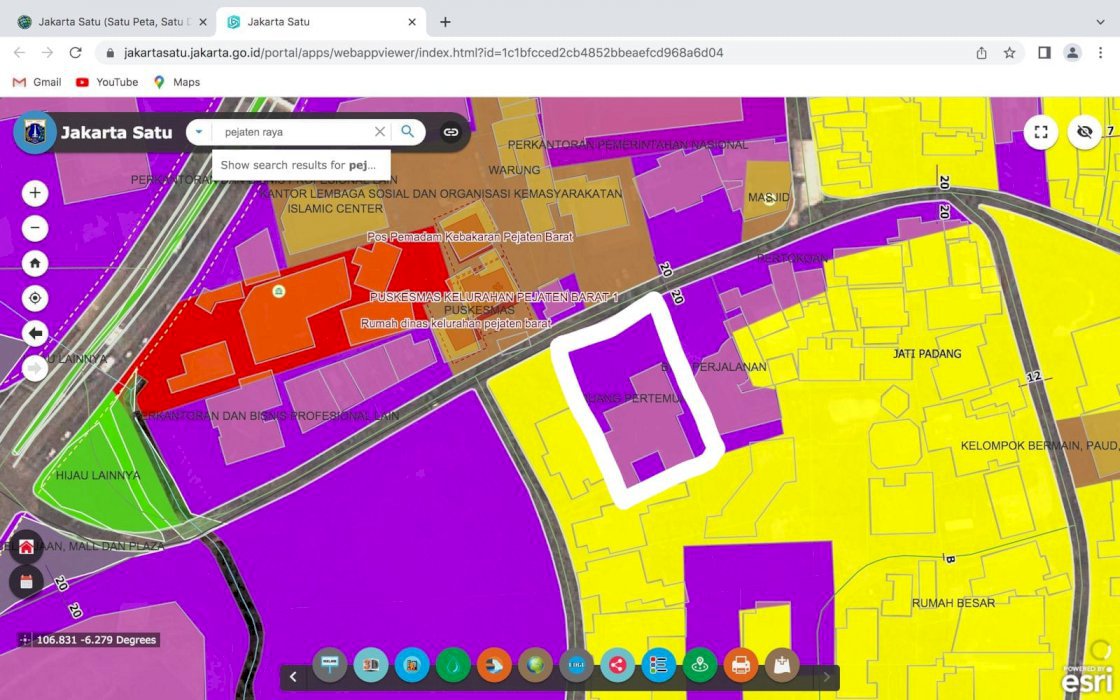The width and height of the screenshot is (1120, 700).
Task: Open the share widget in bottom toolbar
Action: click(617, 665)
